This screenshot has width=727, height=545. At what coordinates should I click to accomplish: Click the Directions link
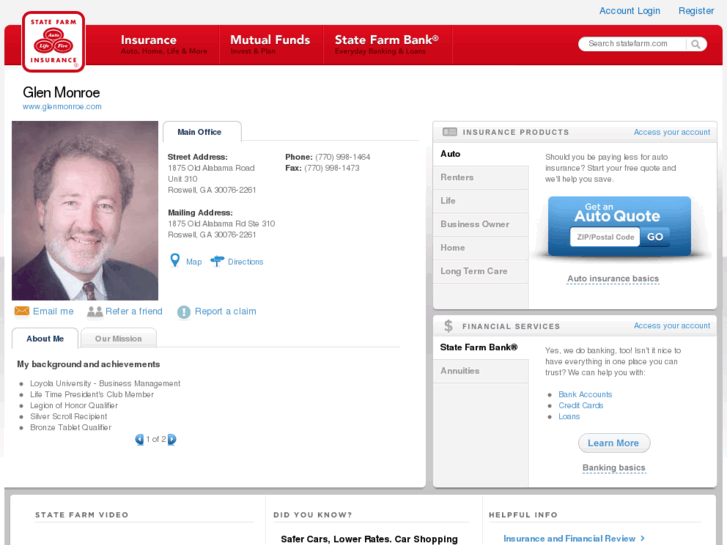[245, 262]
